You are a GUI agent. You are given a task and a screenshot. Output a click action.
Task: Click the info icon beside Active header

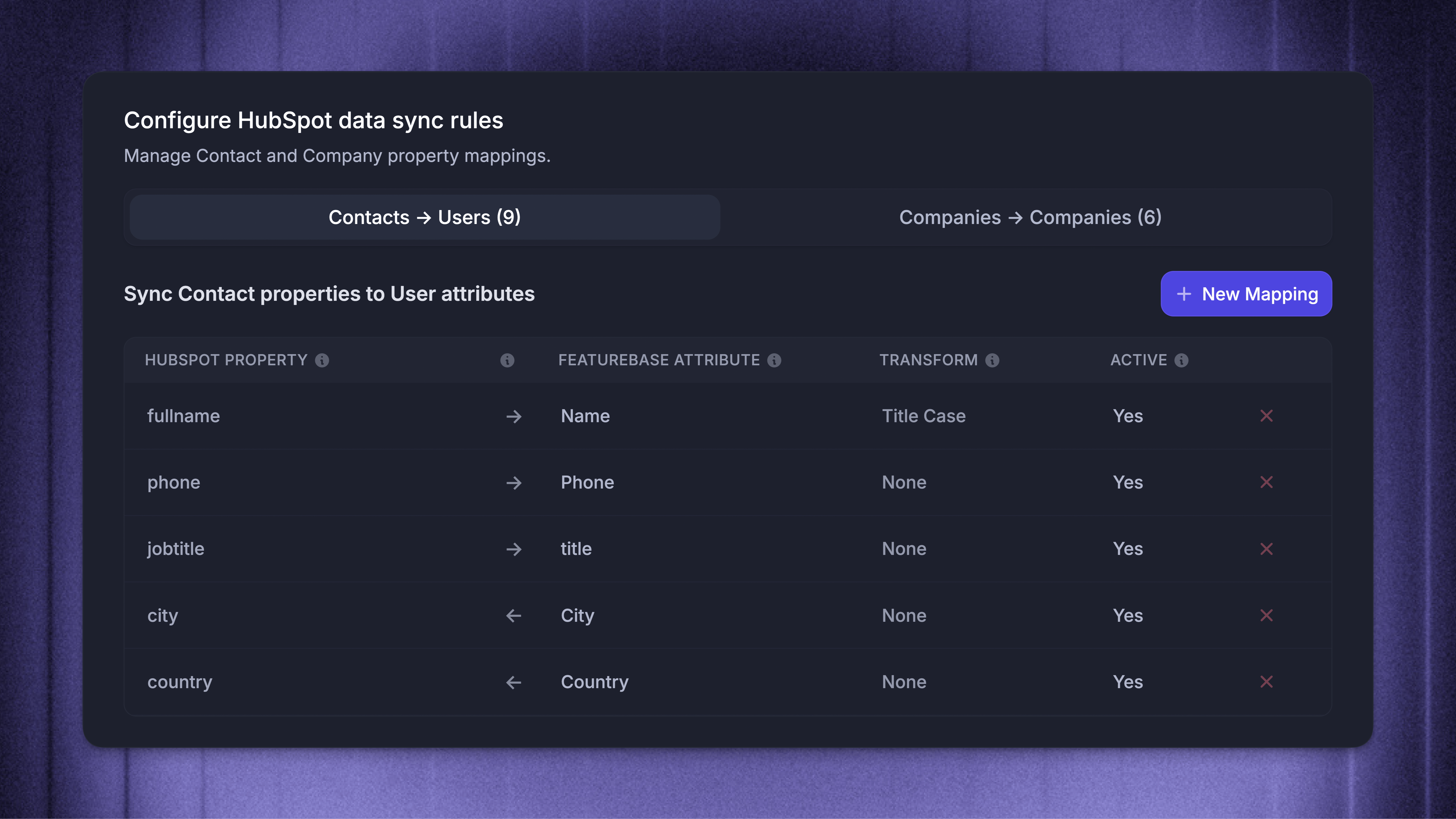pyautogui.click(x=1181, y=360)
